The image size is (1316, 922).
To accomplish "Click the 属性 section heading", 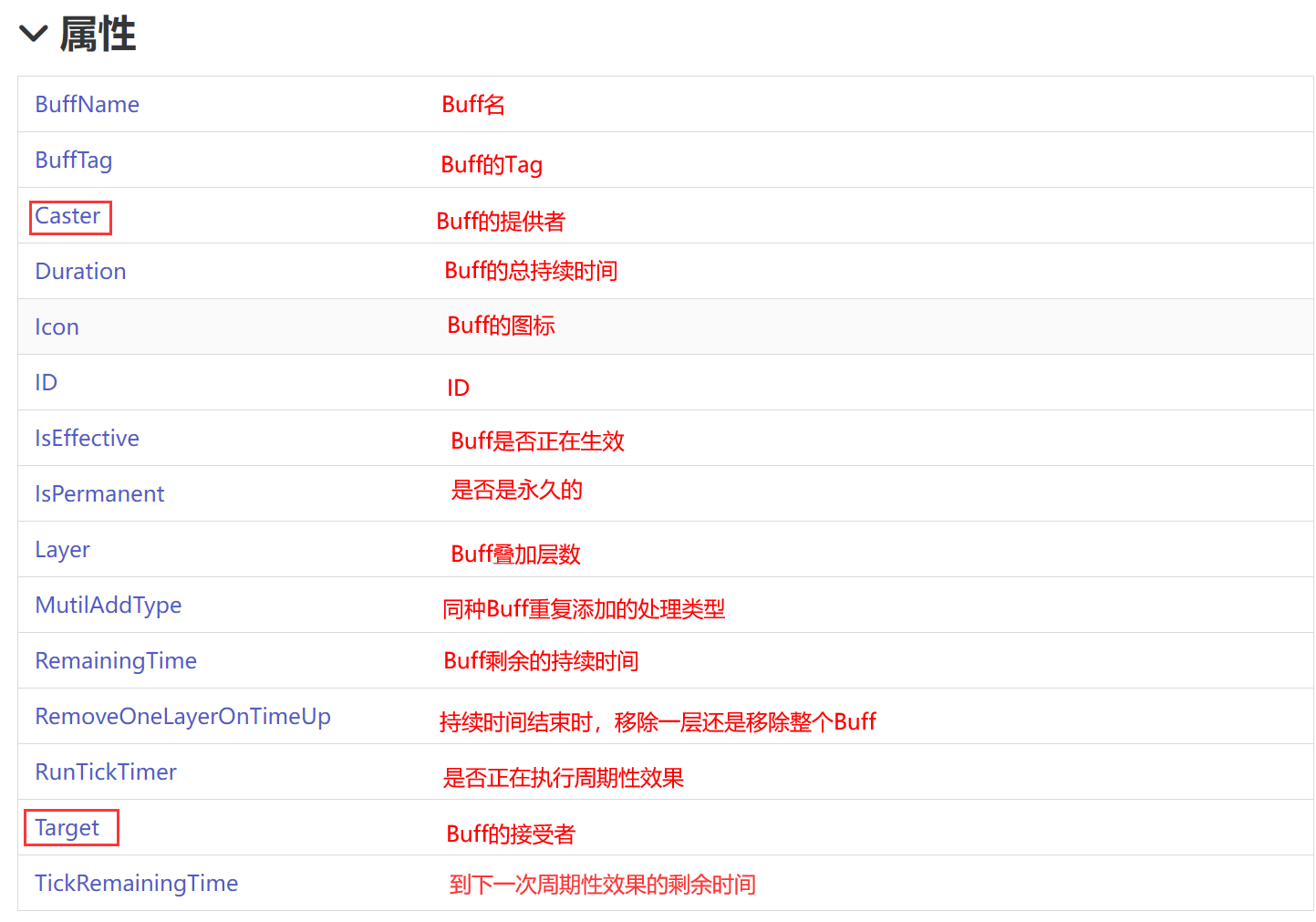I will (x=98, y=35).
